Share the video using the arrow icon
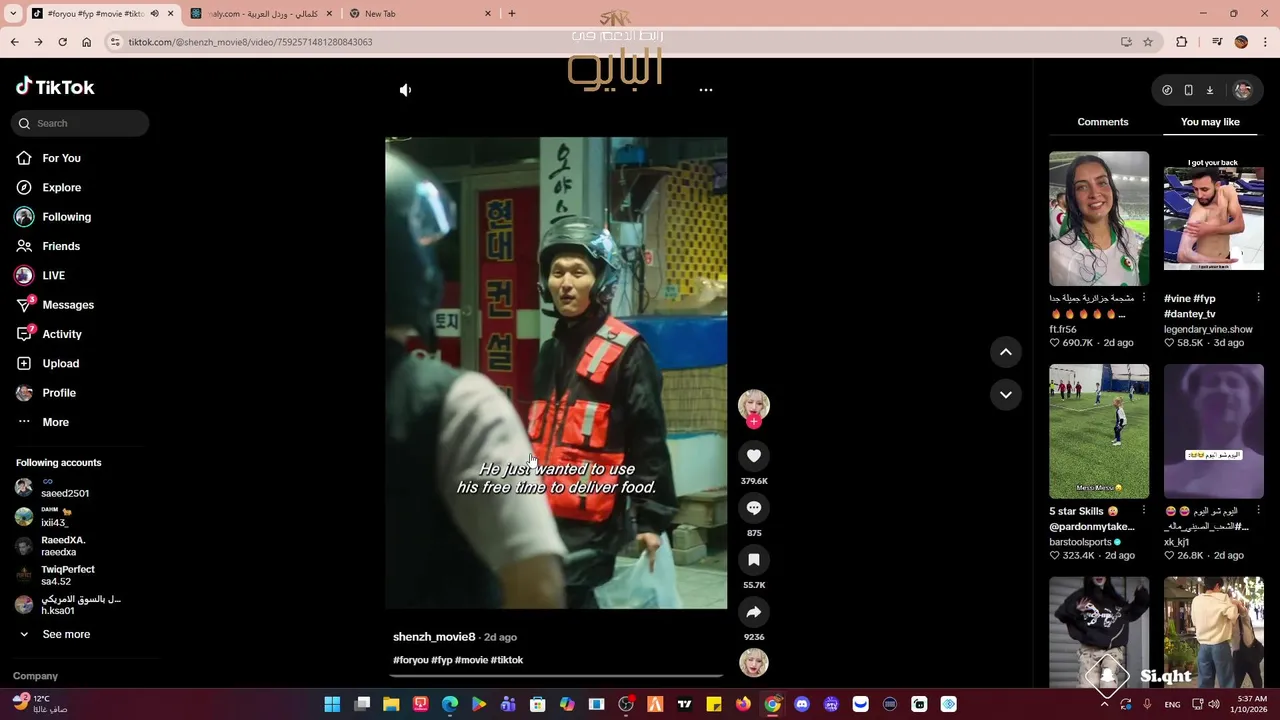The image size is (1280, 720). [x=754, y=612]
